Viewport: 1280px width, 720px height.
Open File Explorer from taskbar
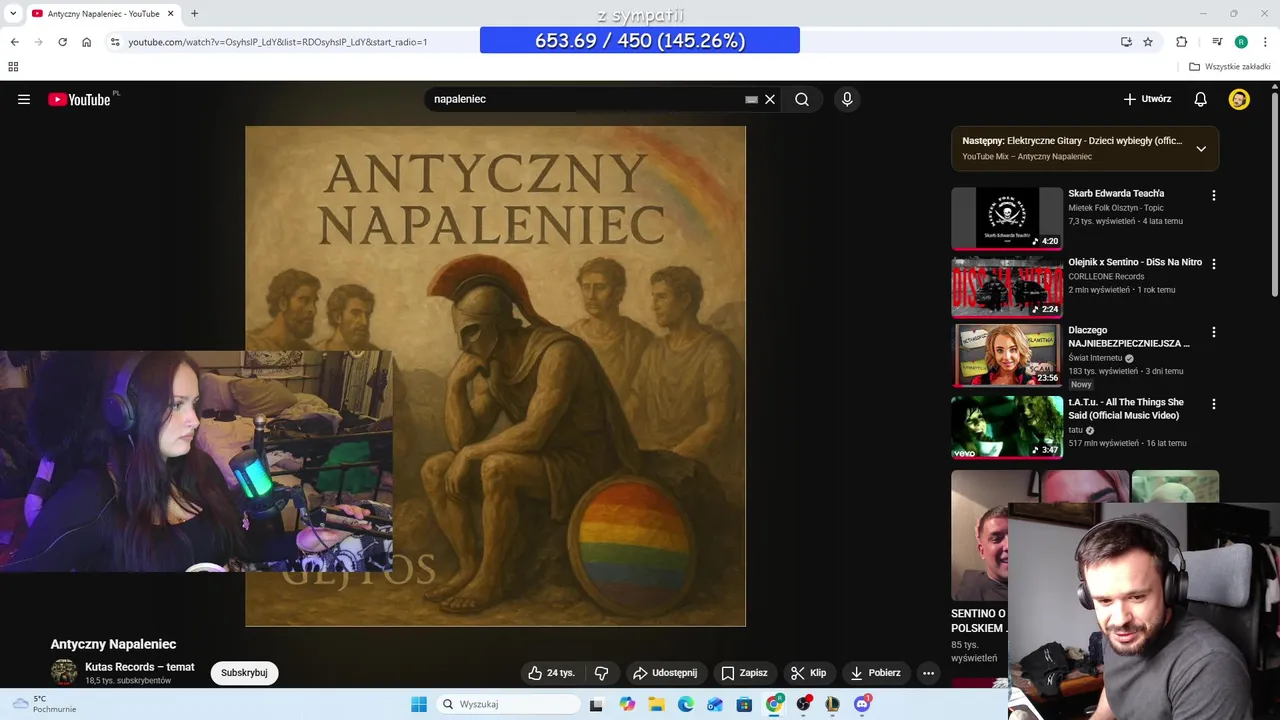pos(656,704)
